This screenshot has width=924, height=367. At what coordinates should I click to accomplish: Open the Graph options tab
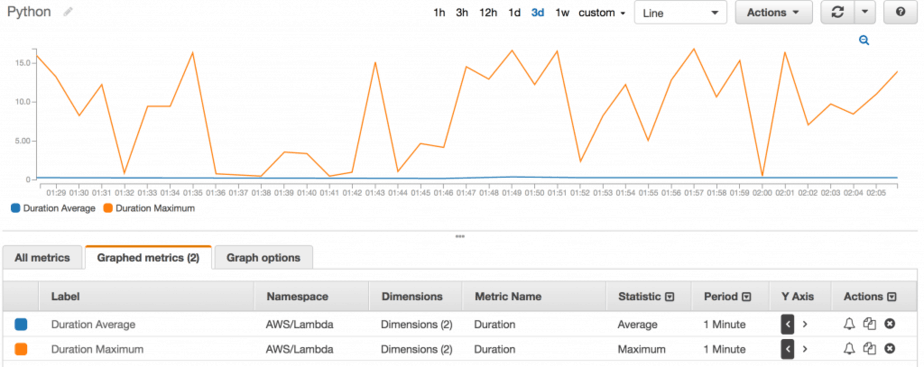pyautogui.click(x=263, y=257)
